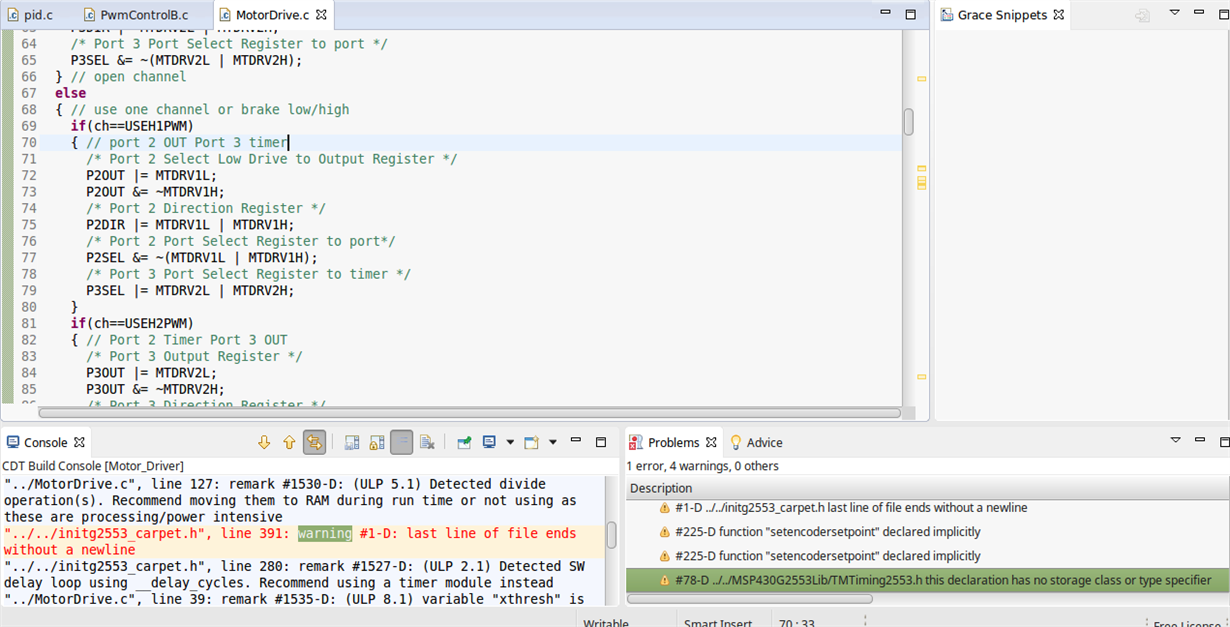Switch to the pid.c editor tab
This screenshot has height=627, width=1230.
(32, 15)
